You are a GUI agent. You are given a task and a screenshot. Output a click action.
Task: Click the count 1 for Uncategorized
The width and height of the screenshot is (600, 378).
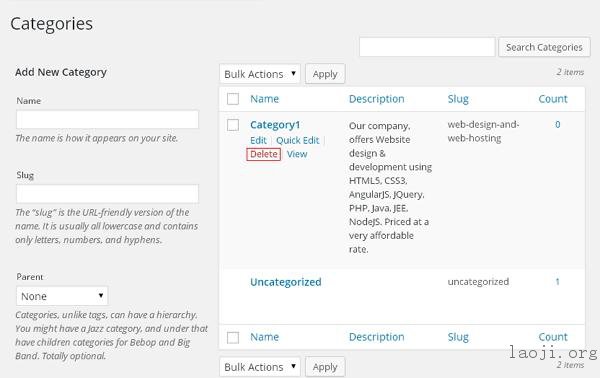(558, 282)
